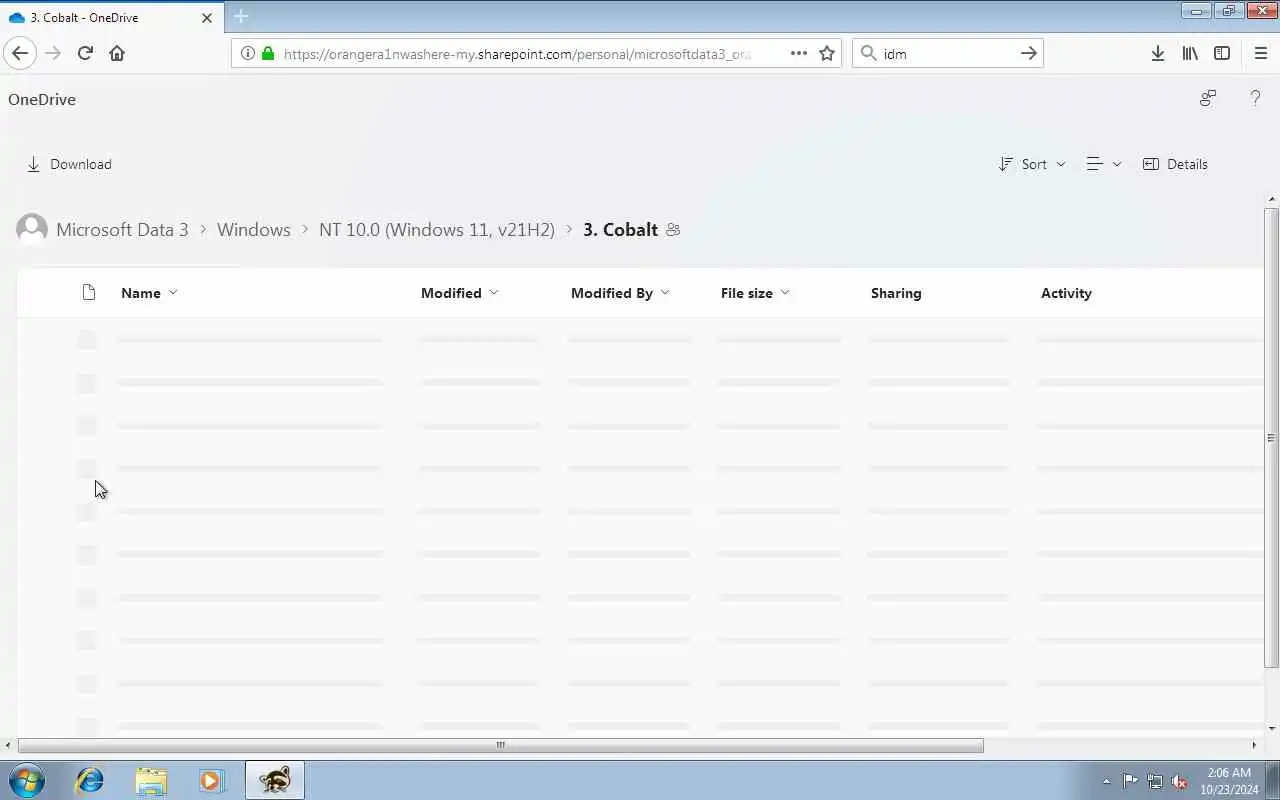Click the browser forward arrow
The height and width of the screenshot is (800, 1280).
[53, 53]
